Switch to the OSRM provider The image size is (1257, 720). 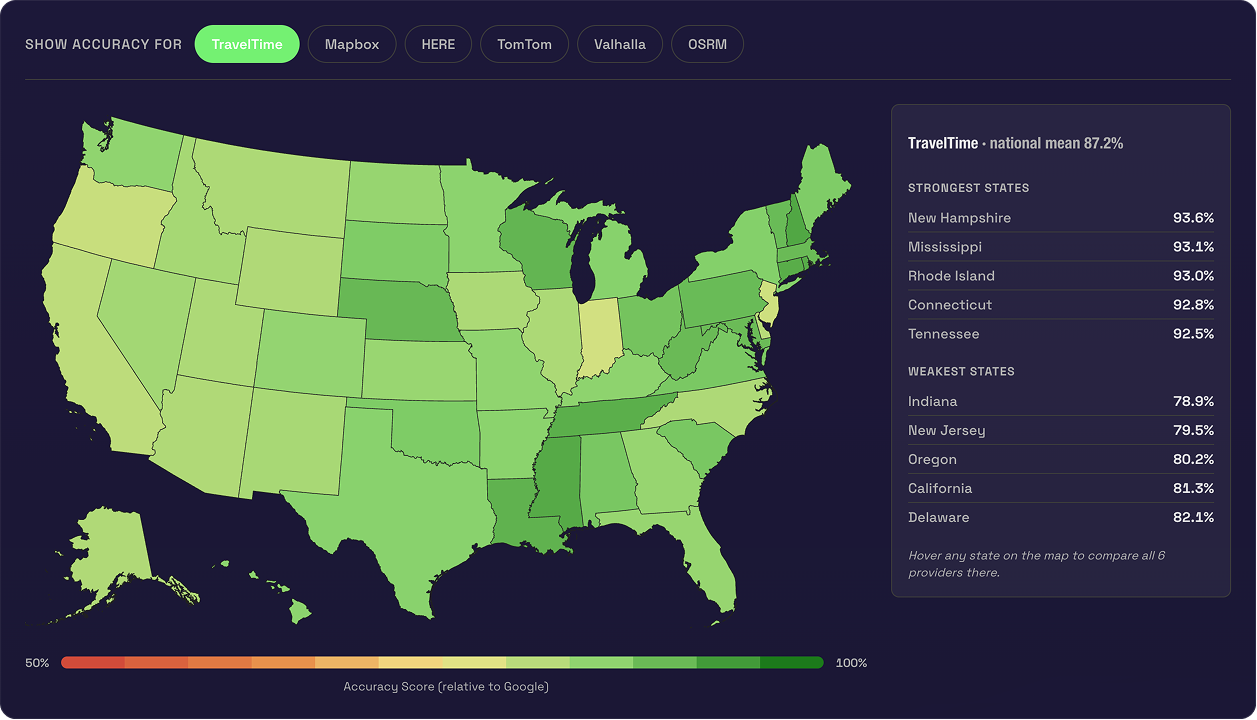pyautogui.click(x=707, y=44)
